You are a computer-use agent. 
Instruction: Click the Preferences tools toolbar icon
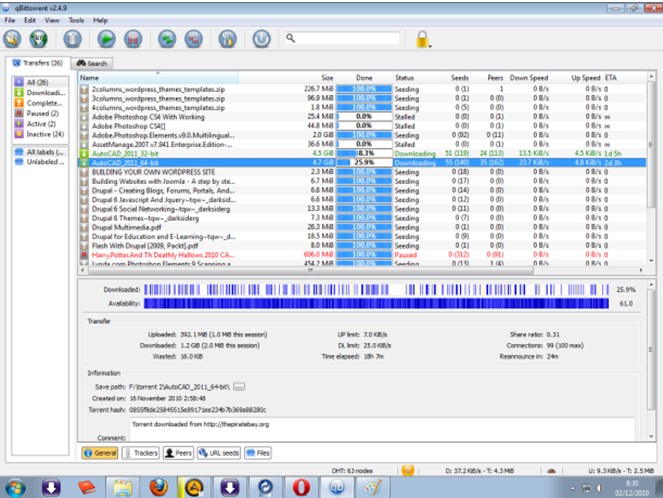point(227,39)
